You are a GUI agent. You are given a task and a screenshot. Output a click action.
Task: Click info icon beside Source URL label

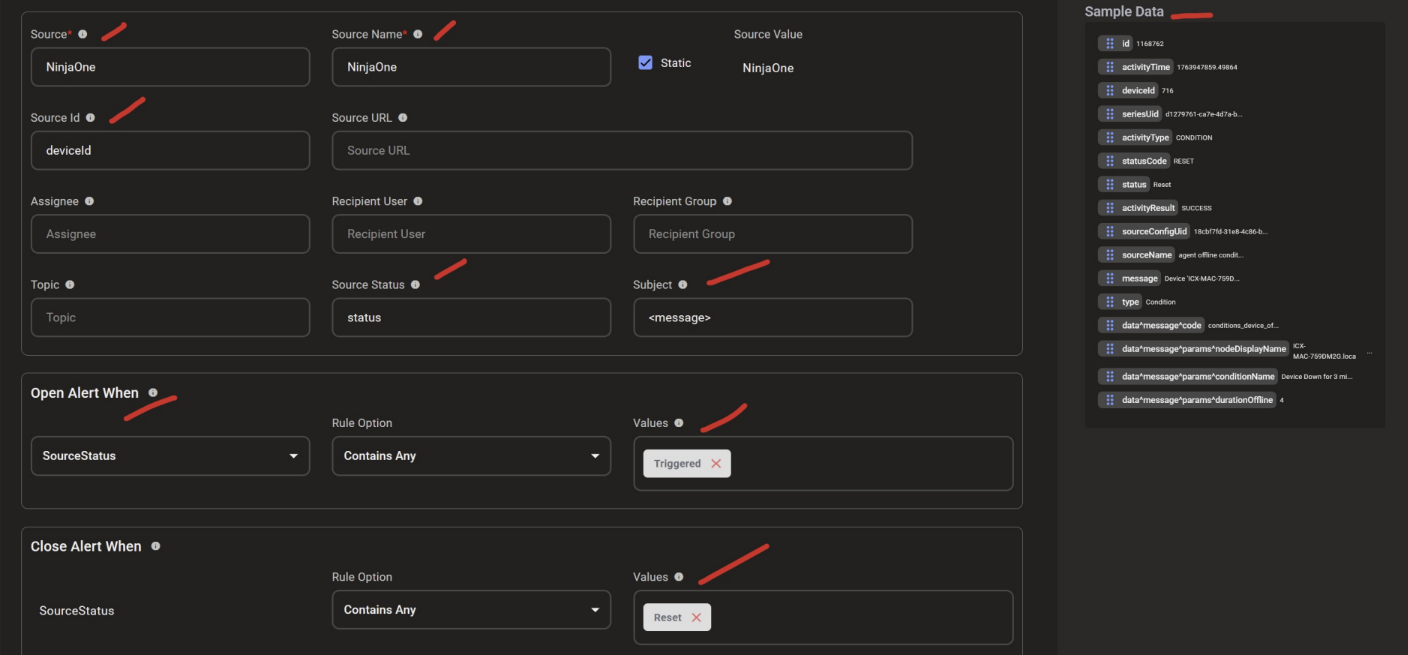[403, 118]
